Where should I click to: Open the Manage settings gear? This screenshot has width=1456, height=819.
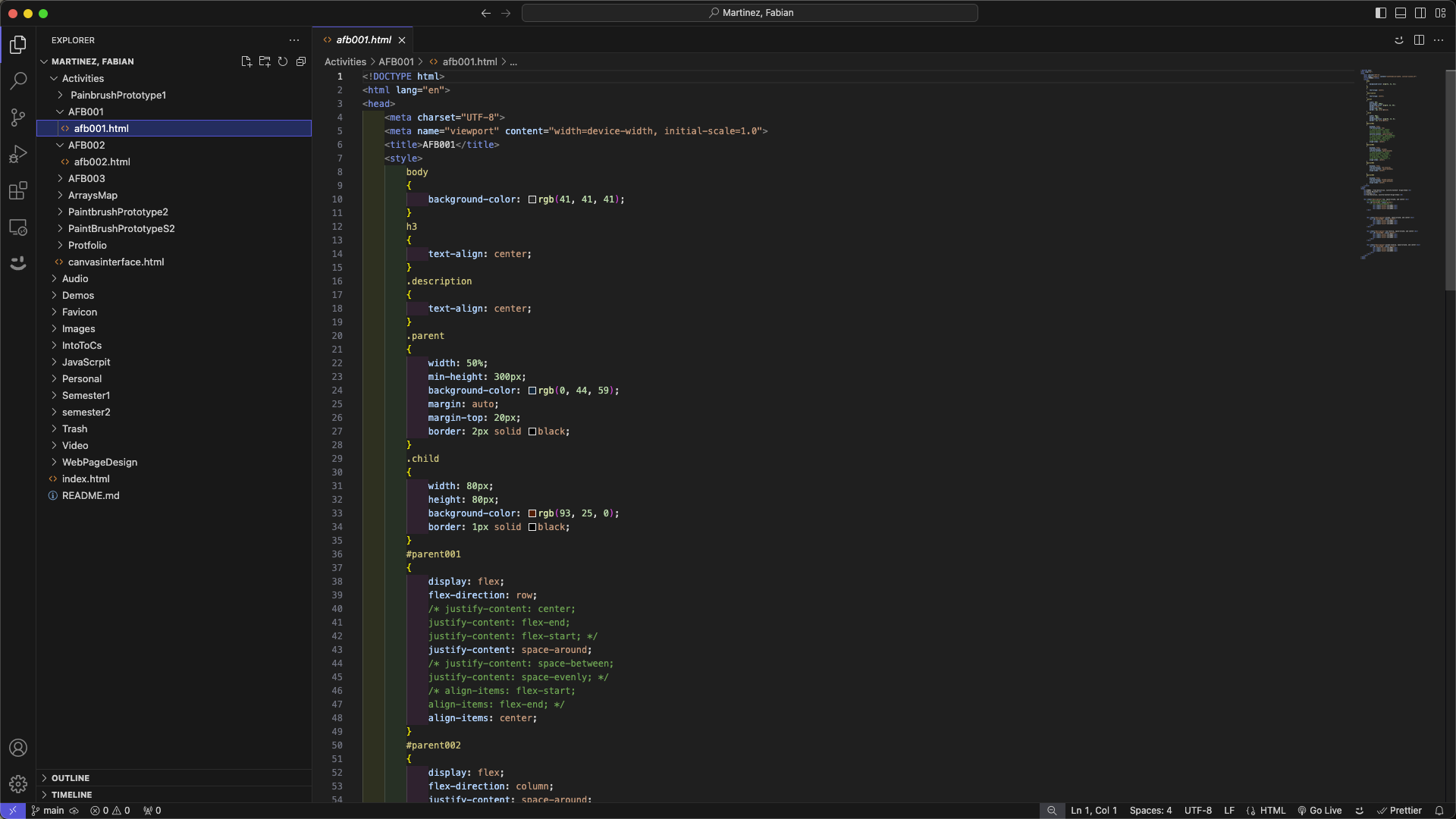[x=18, y=783]
